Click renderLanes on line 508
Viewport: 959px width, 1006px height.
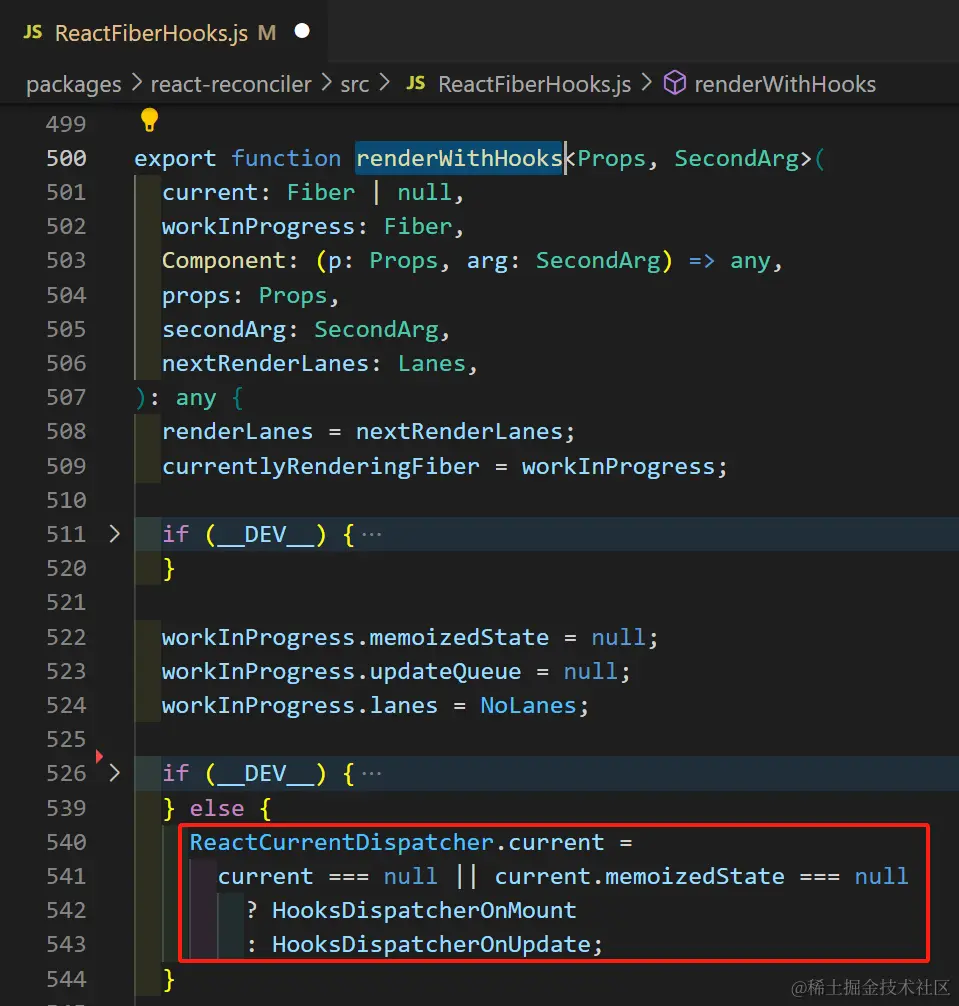[237, 432]
